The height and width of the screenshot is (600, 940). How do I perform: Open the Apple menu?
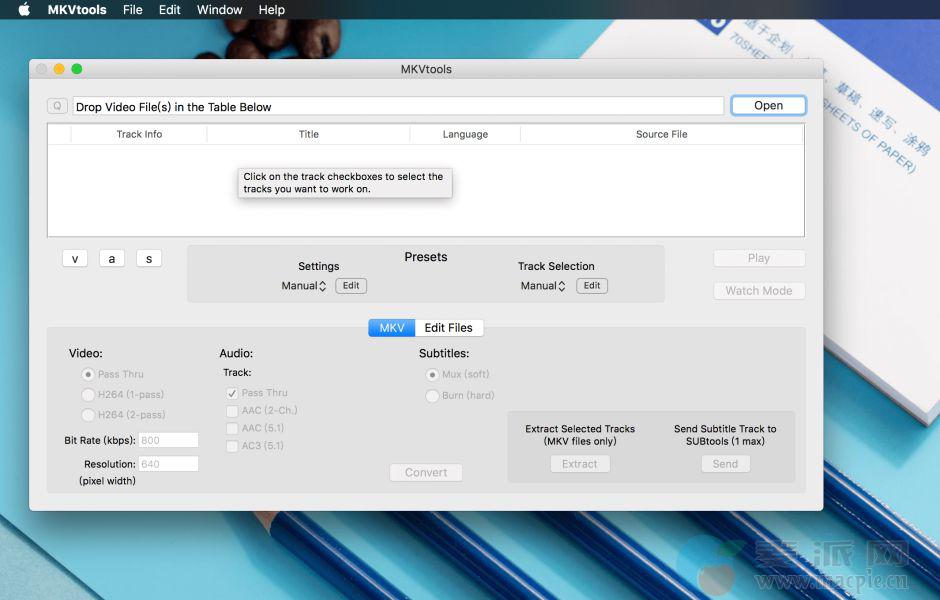[x=24, y=10]
